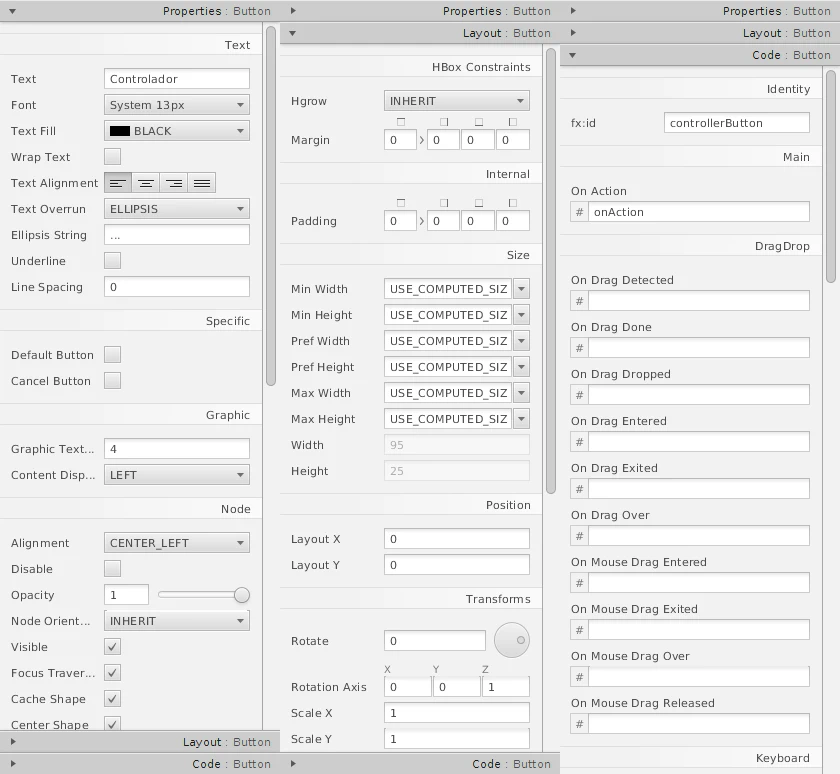The width and height of the screenshot is (840, 774).
Task: Select right text alignment icon
Action: point(174,183)
